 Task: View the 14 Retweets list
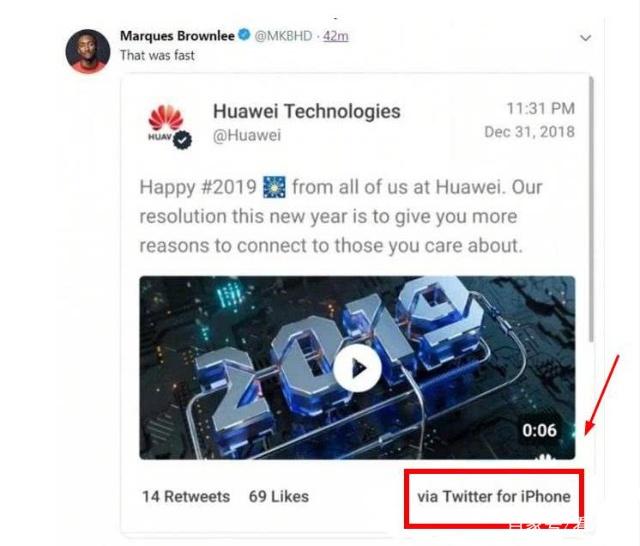[x=186, y=497]
